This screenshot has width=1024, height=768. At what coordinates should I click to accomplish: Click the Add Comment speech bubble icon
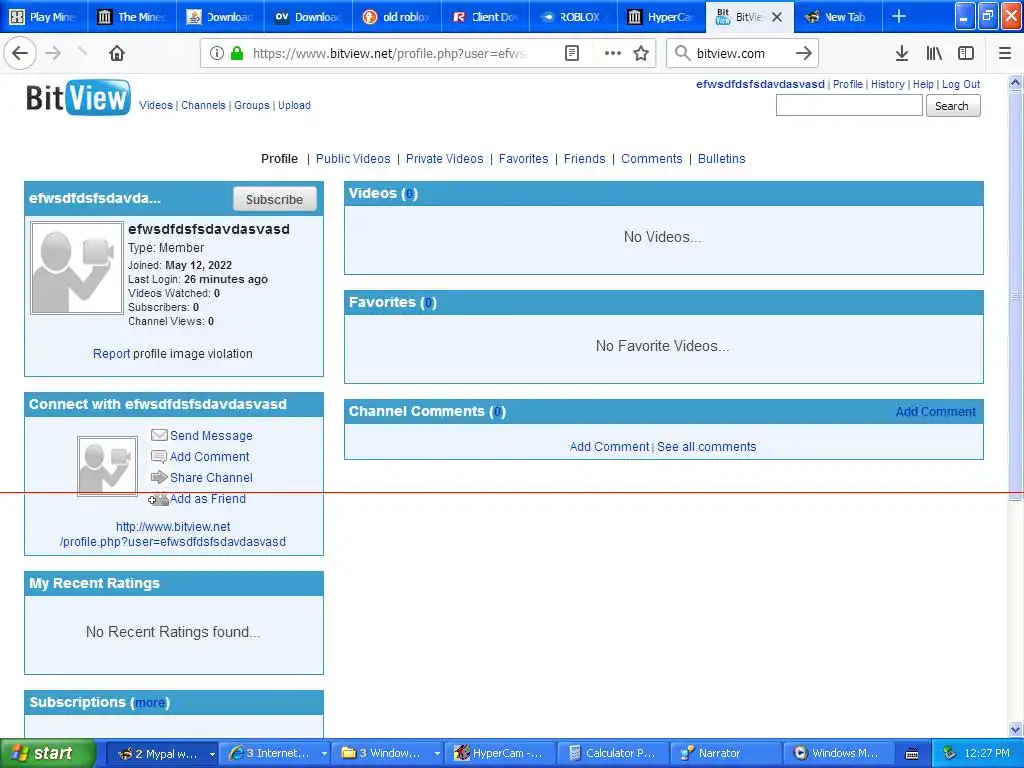[159, 456]
